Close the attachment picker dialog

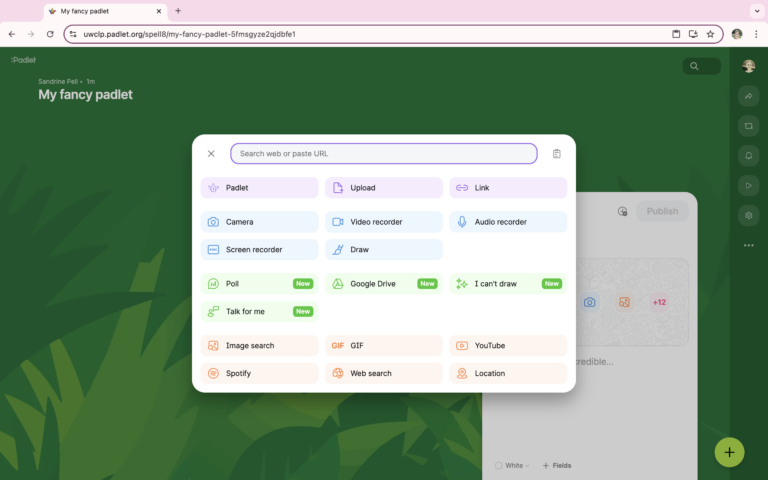pyautogui.click(x=211, y=154)
